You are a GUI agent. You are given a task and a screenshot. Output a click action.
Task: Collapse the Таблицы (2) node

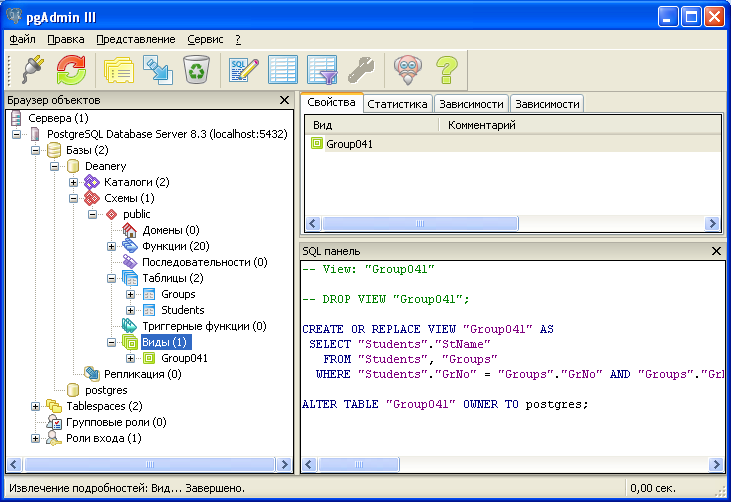point(111,278)
